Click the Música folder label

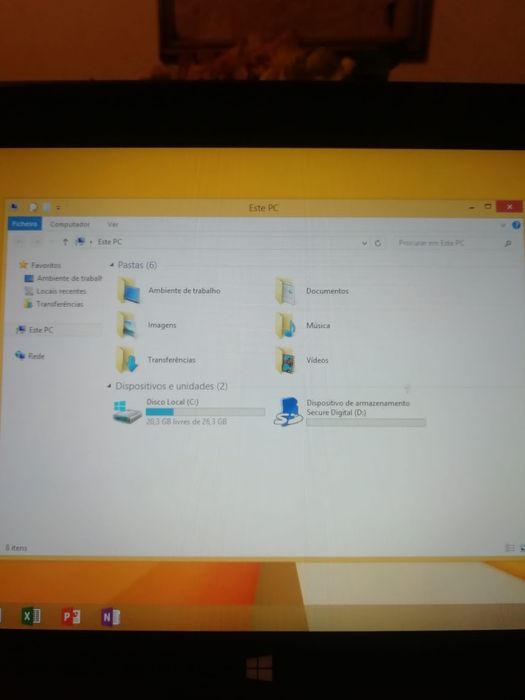[318, 325]
